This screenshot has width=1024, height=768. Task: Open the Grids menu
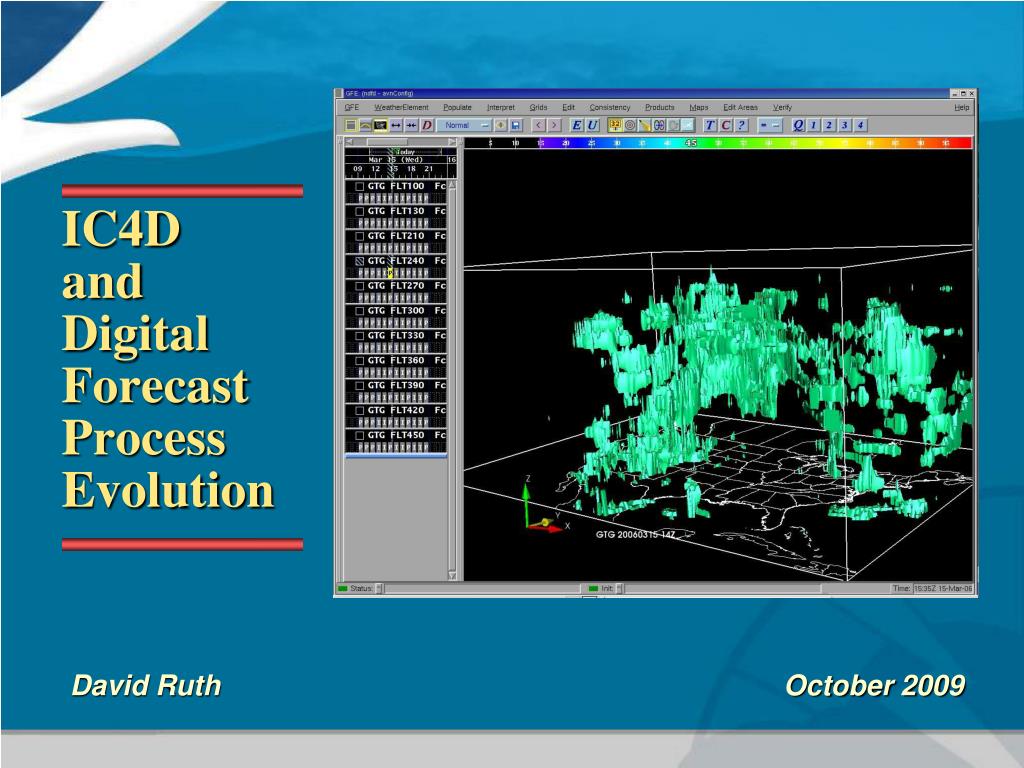(538, 107)
